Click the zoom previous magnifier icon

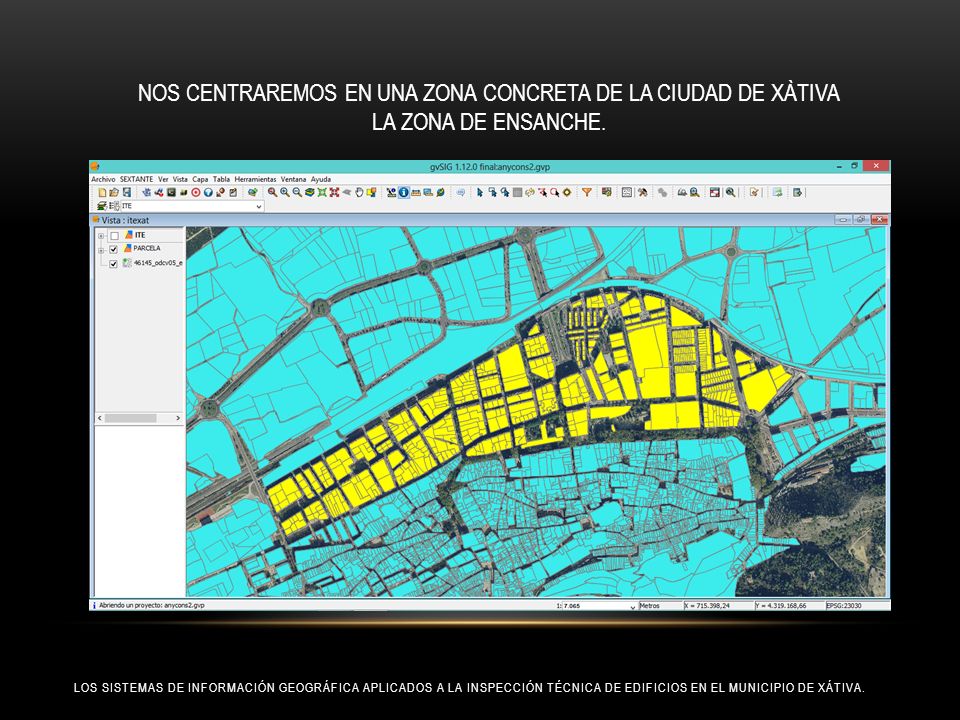(272, 192)
